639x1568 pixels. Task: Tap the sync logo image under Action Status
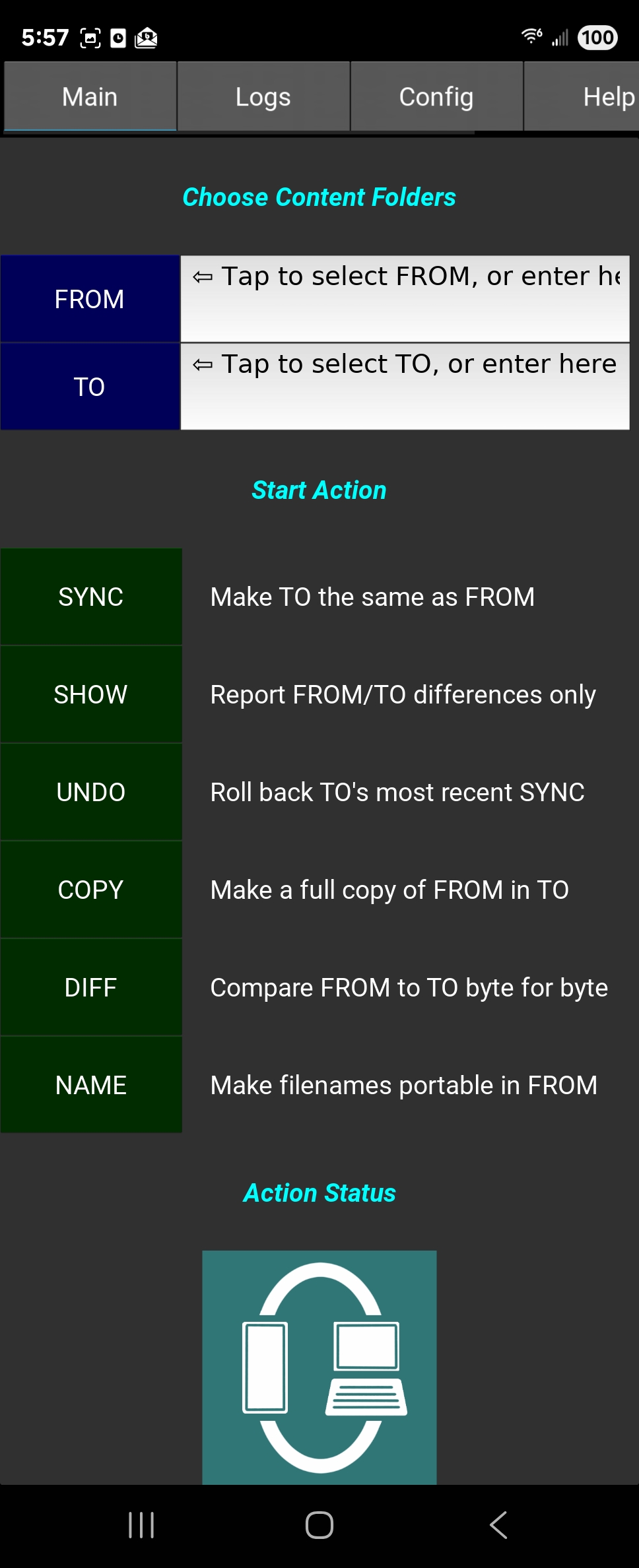[319, 1367]
